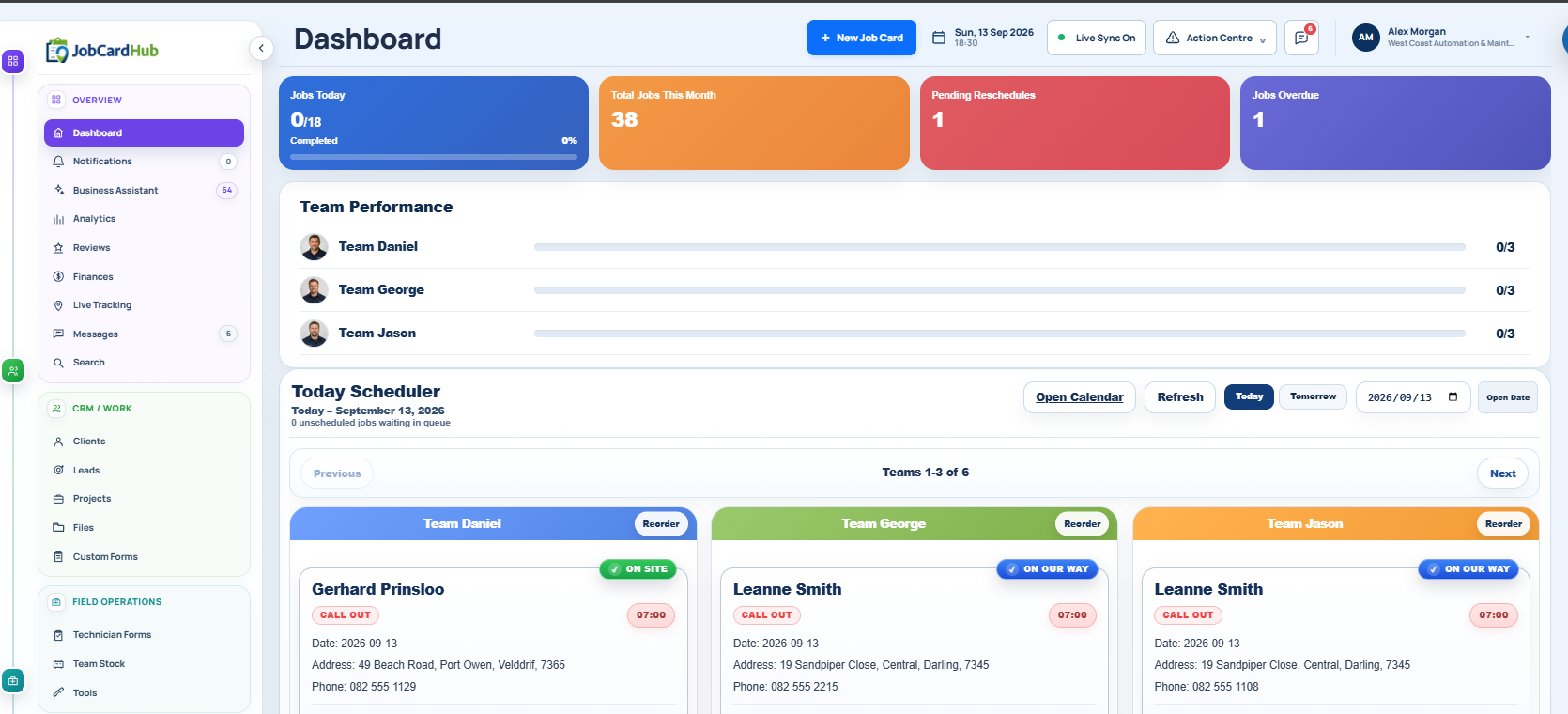Click the AM user avatar
The image size is (1568, 714).
point(1365,38)
